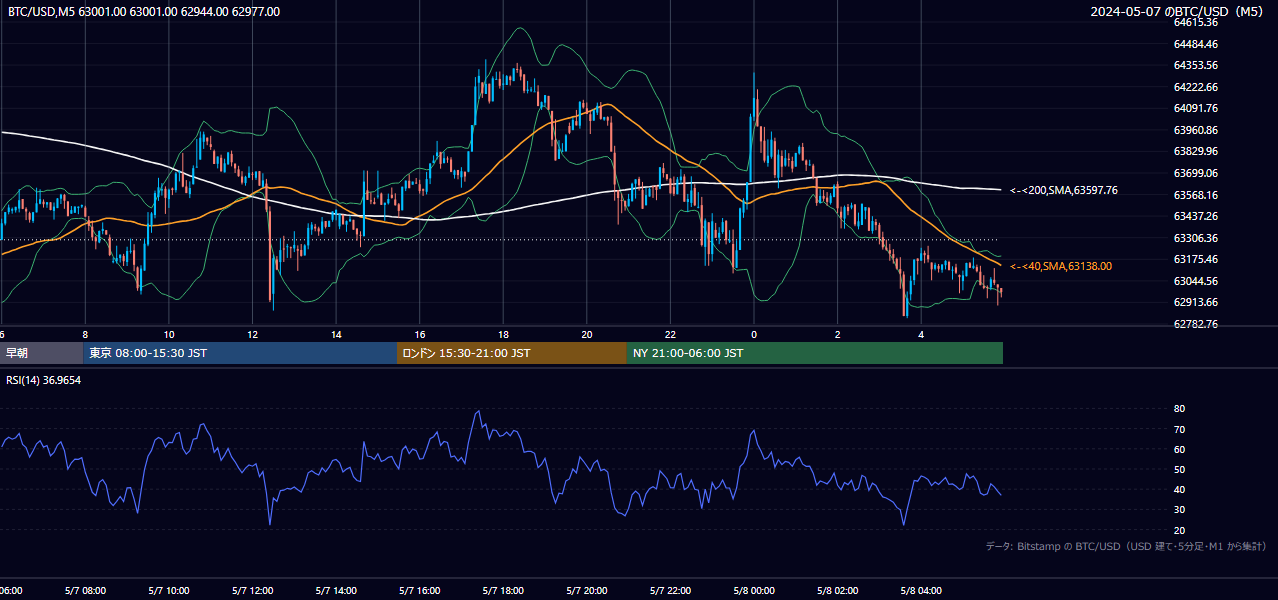Click price level 64222.66 on the axis
Screen dimensions: 1278x600
[1196, 87]
